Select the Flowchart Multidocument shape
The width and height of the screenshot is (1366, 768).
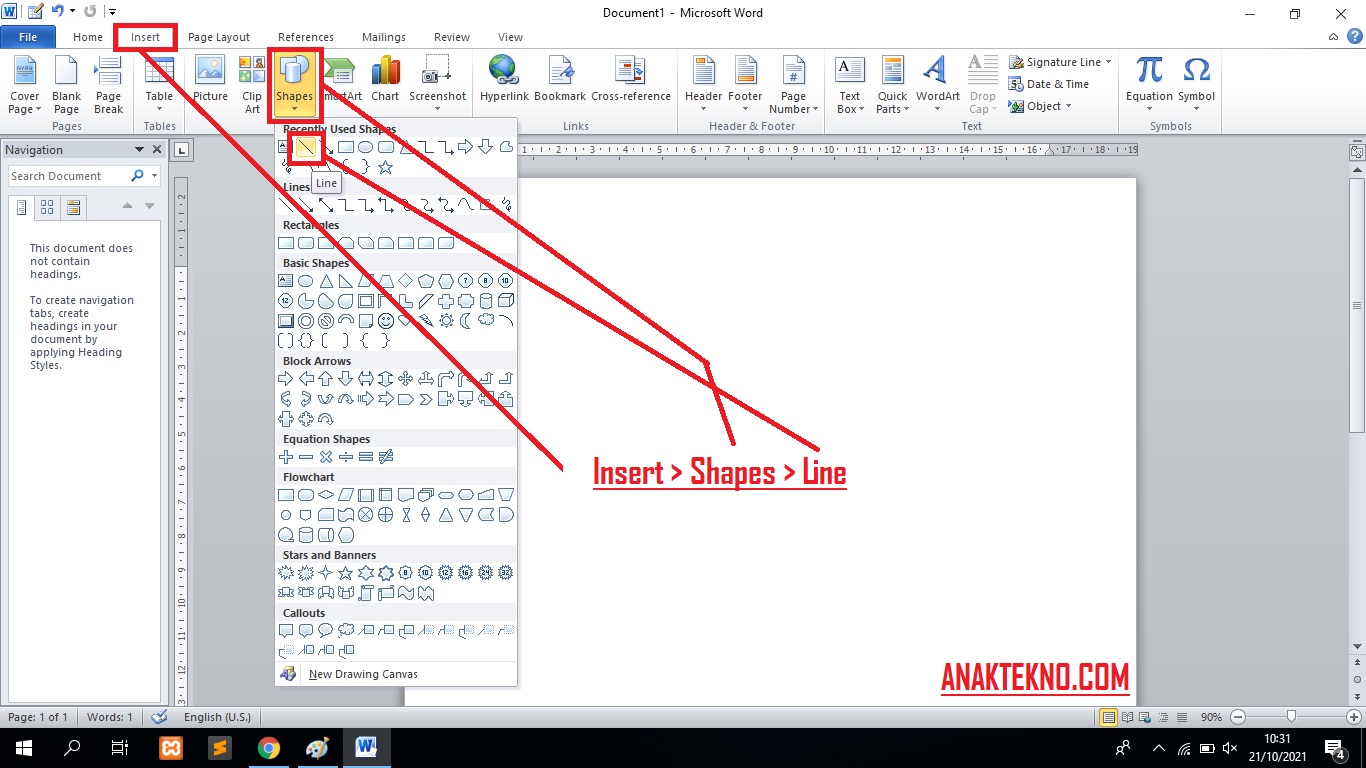point(426,495)
